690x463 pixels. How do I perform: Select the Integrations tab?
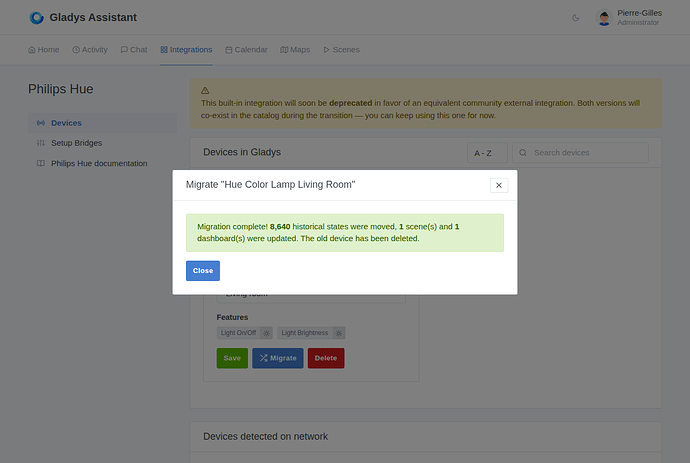186,50
